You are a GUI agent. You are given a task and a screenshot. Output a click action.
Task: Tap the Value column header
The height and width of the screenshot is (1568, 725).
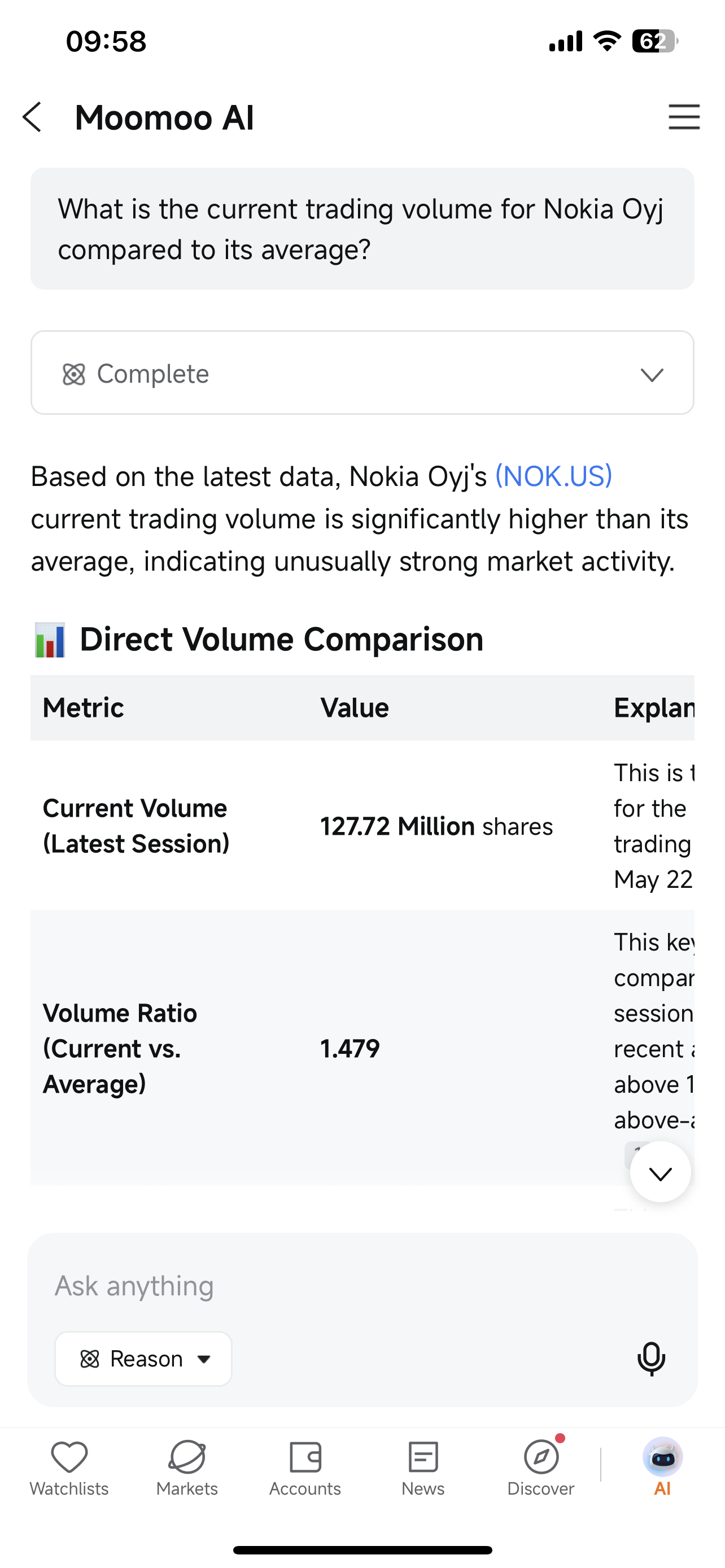coord(355,708)
